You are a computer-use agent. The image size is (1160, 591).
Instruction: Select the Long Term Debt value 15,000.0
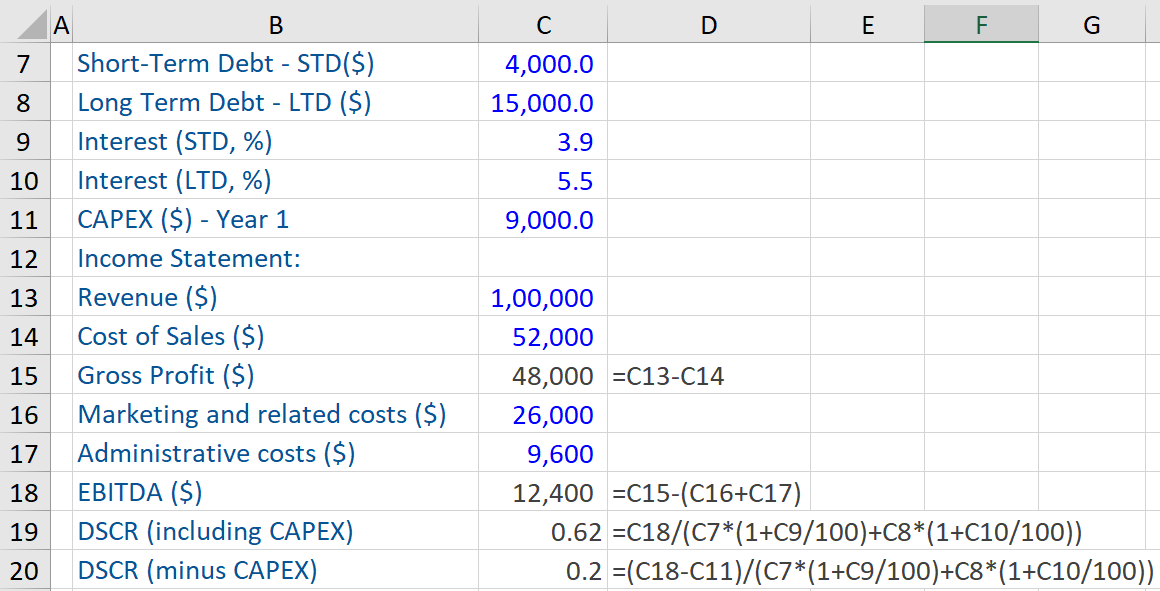click(x=542, y=103)
